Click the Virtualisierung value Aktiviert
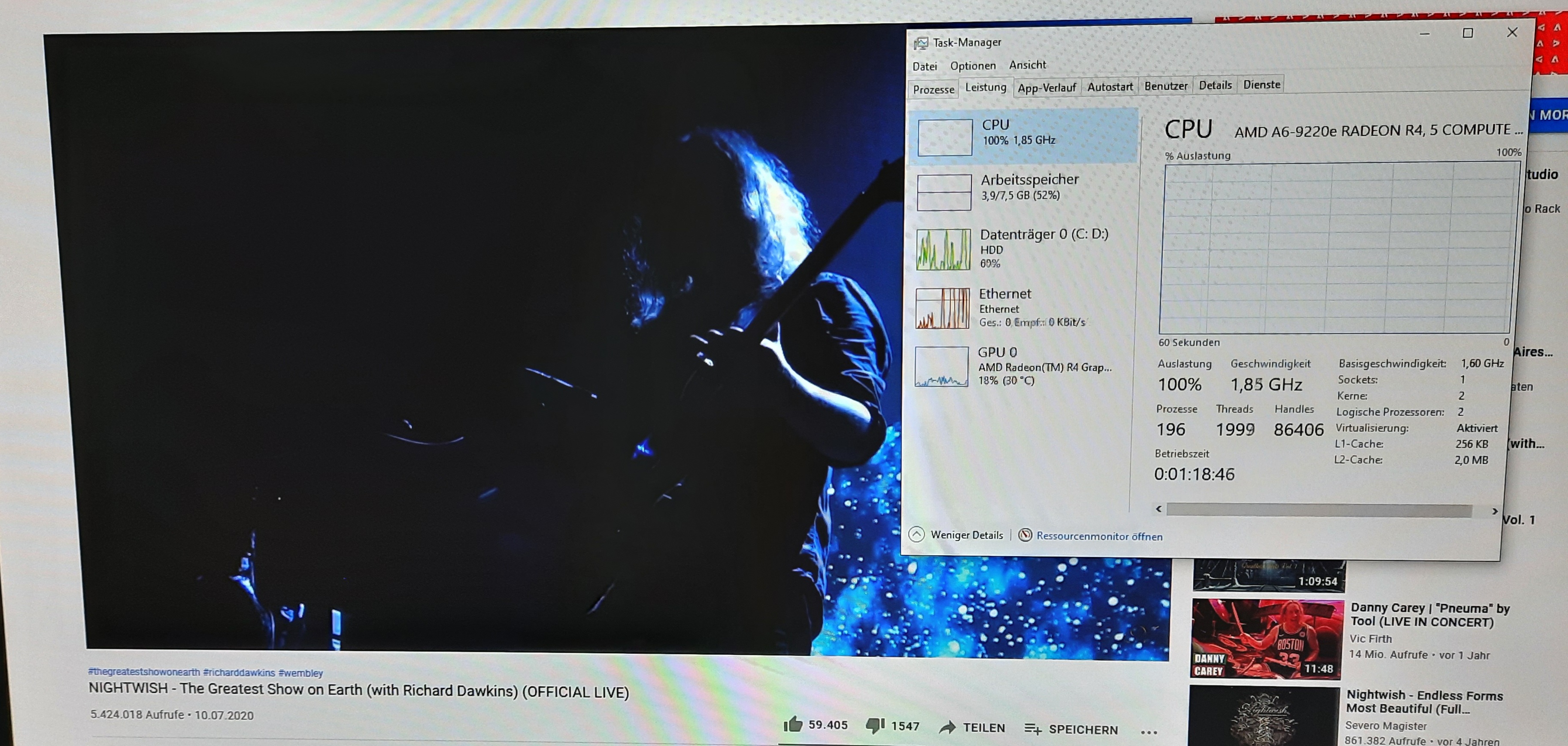1568x746 pixels. (1477, 428)
